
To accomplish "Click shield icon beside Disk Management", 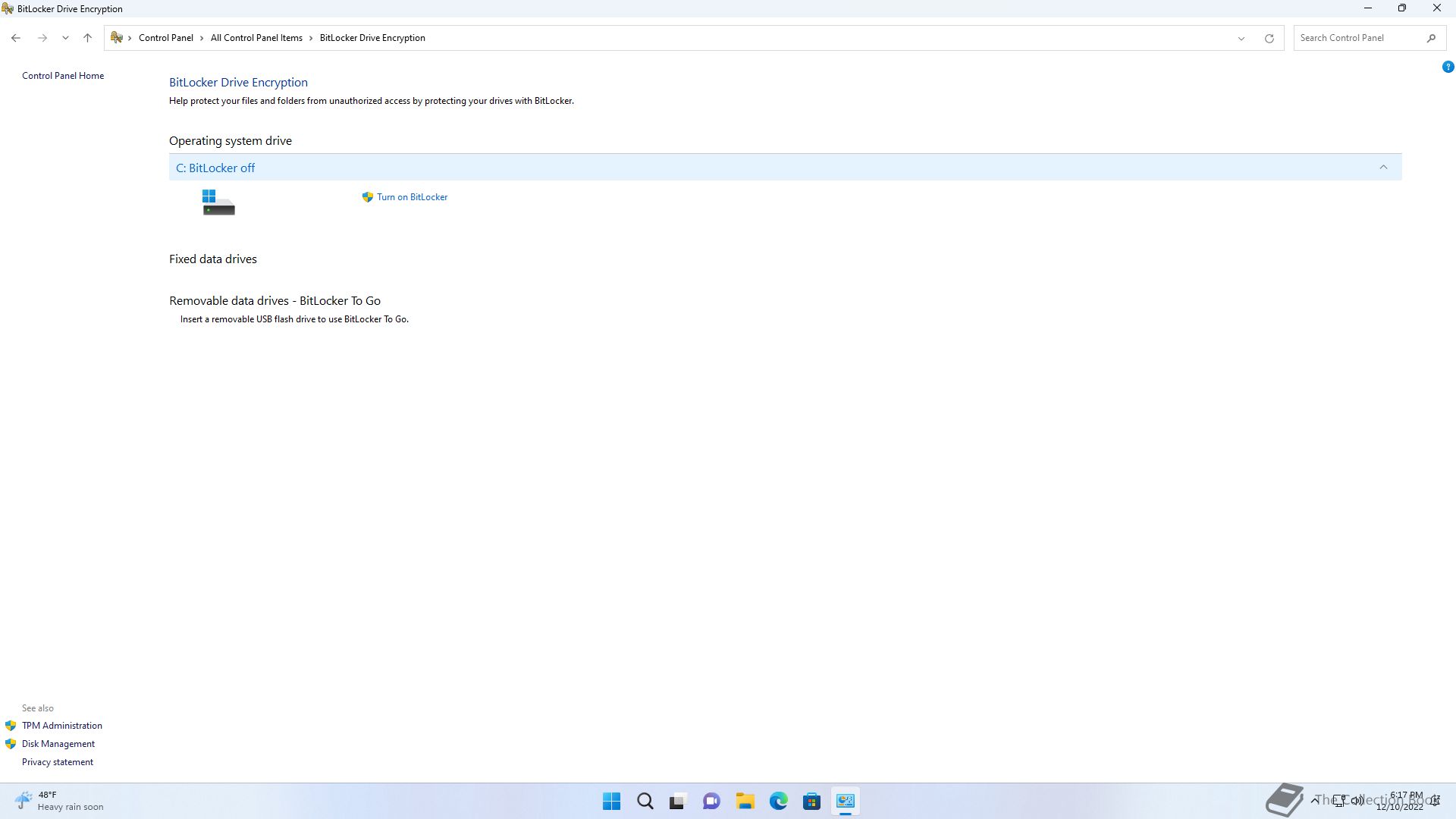I will click(11, 744).
